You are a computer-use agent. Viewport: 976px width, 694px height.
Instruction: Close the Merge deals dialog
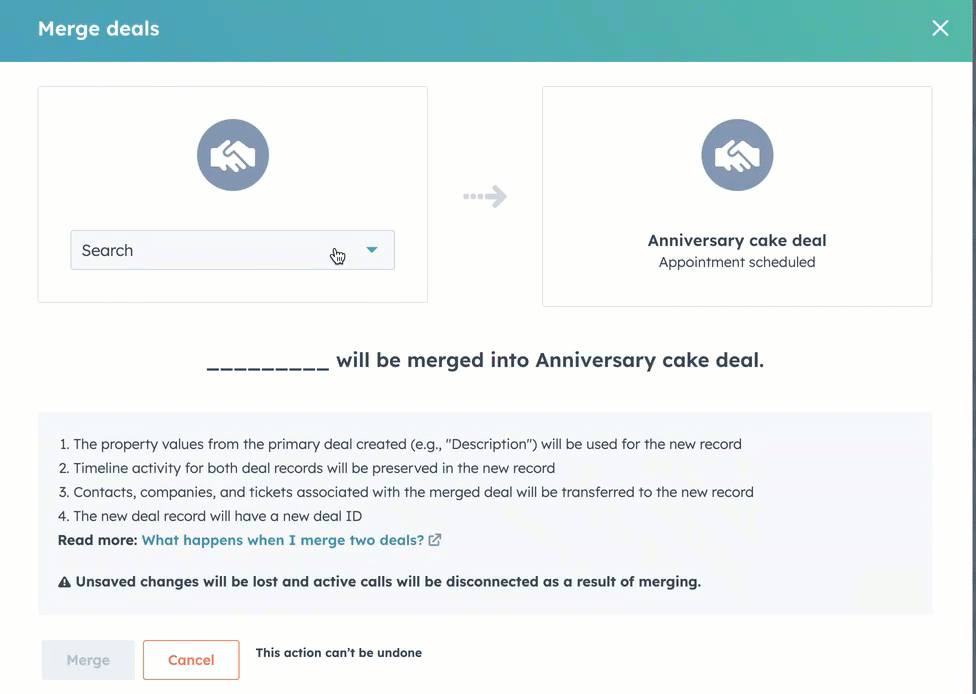click(940, 29)
